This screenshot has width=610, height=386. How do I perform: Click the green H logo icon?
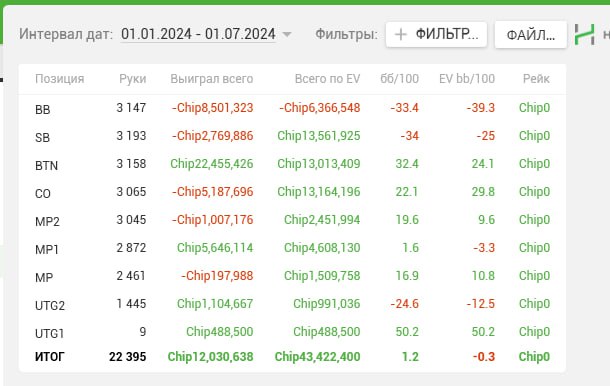[584, 34]
